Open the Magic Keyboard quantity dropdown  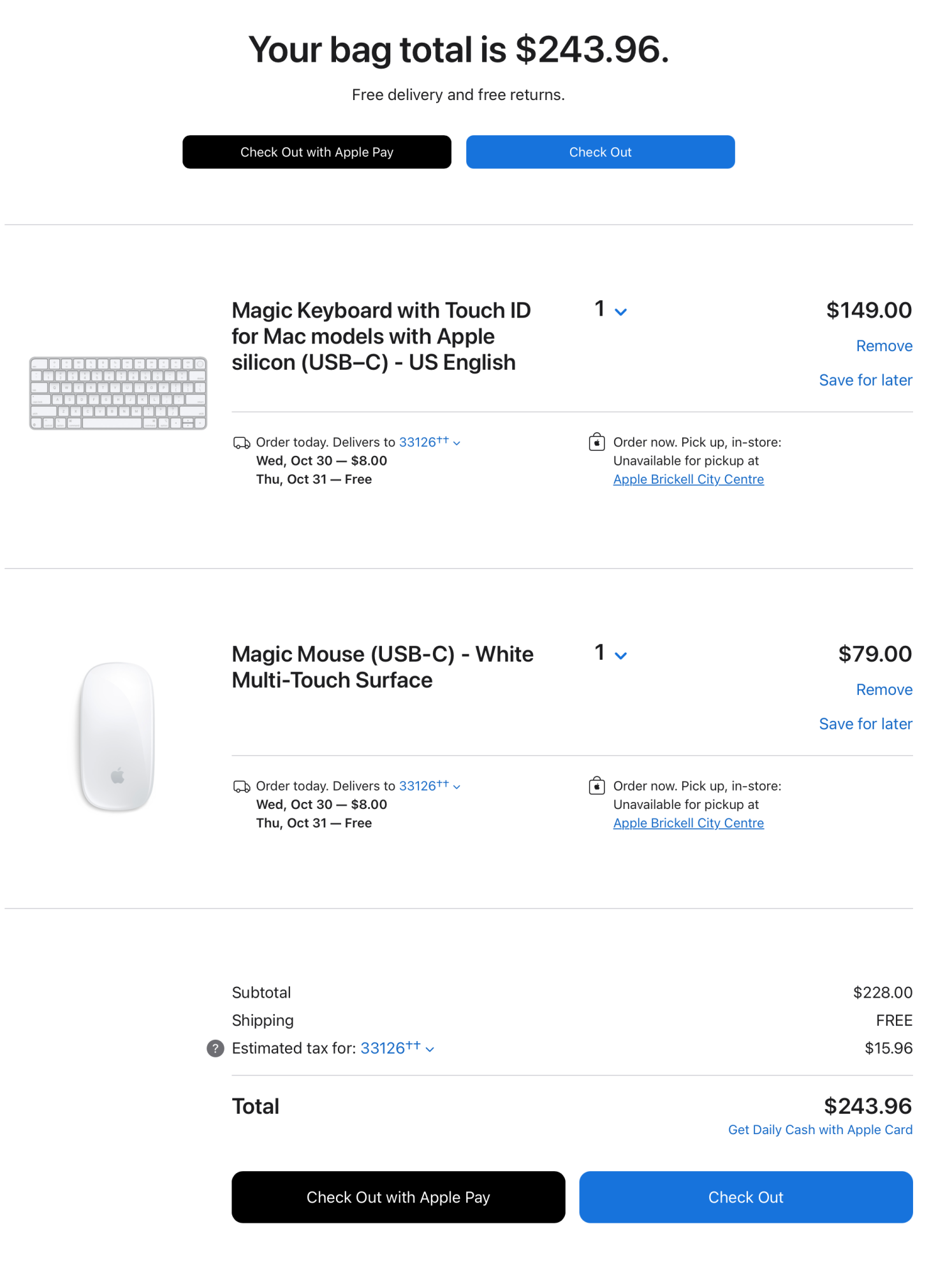(x=610, y=310)
